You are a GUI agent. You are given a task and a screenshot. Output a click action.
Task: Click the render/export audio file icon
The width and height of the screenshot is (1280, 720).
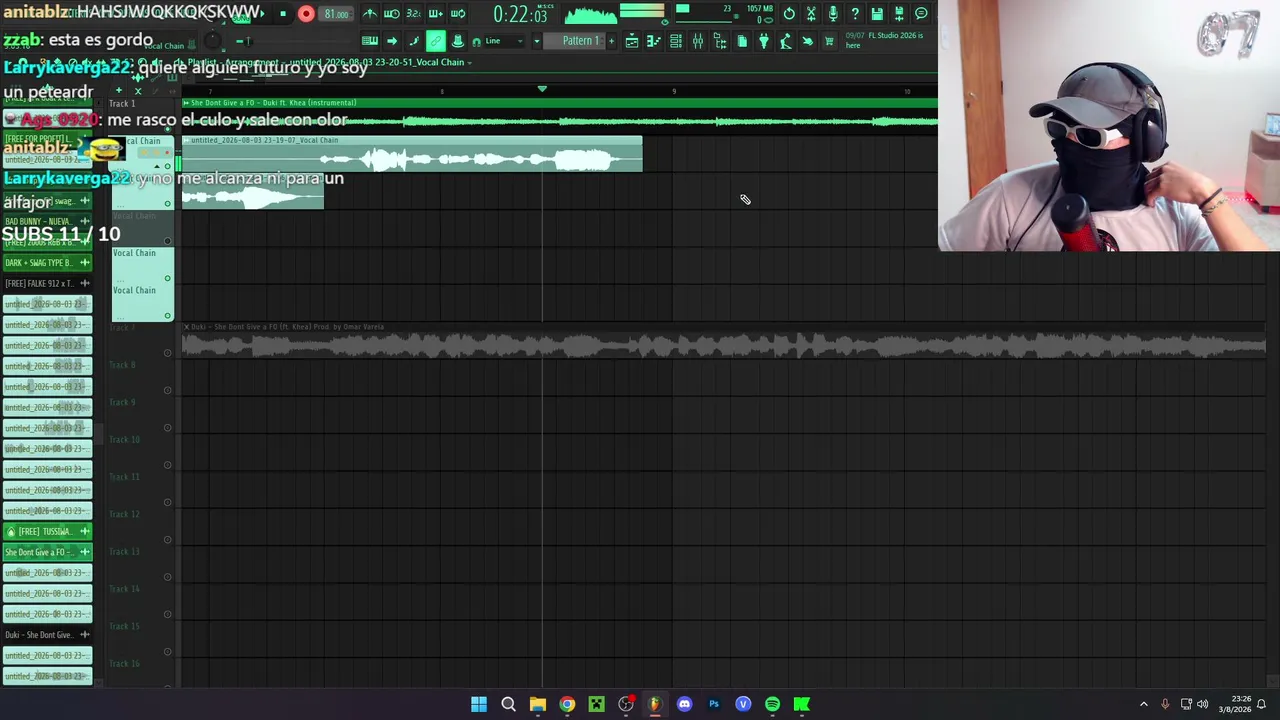coord(899,14)
